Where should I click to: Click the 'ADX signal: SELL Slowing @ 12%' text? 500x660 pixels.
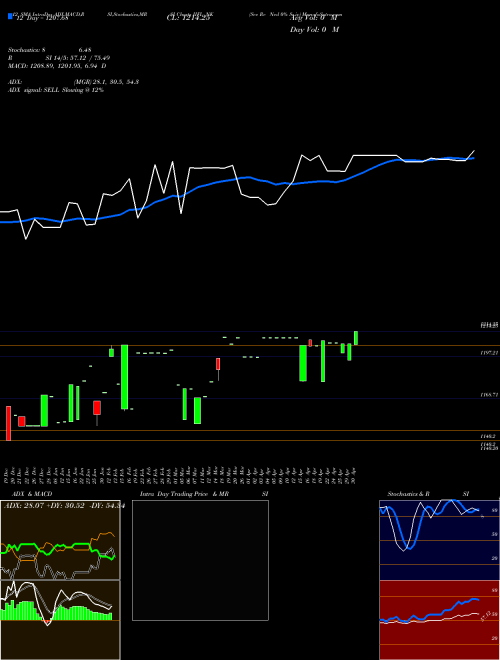point(56,90)
